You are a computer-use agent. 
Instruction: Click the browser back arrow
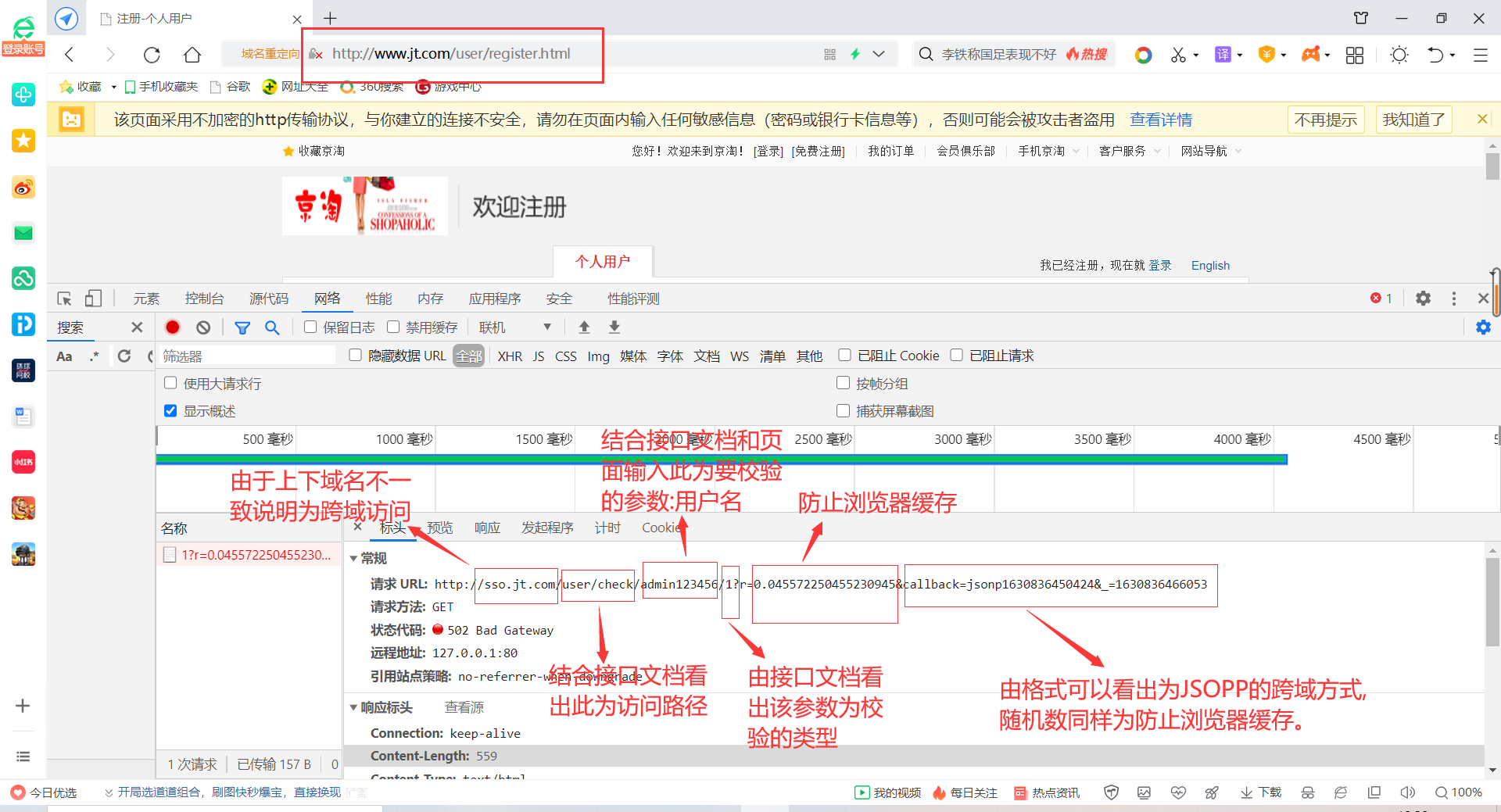click(70, 54)
